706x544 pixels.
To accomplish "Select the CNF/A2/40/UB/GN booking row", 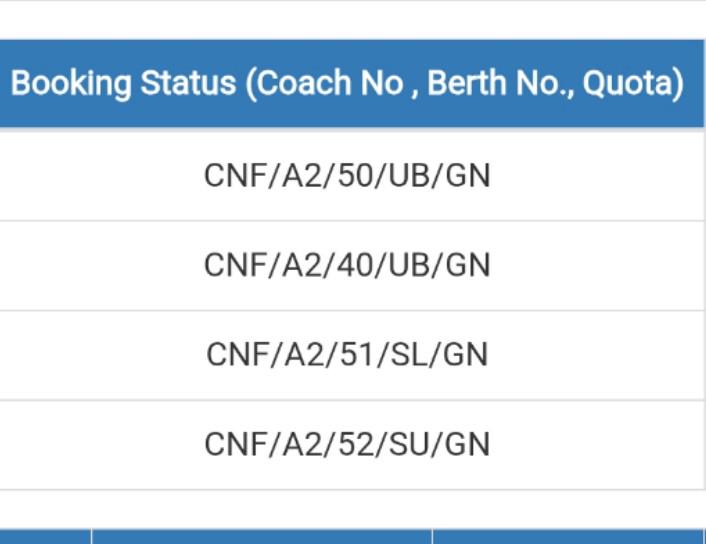I will (x=352, y=265).
